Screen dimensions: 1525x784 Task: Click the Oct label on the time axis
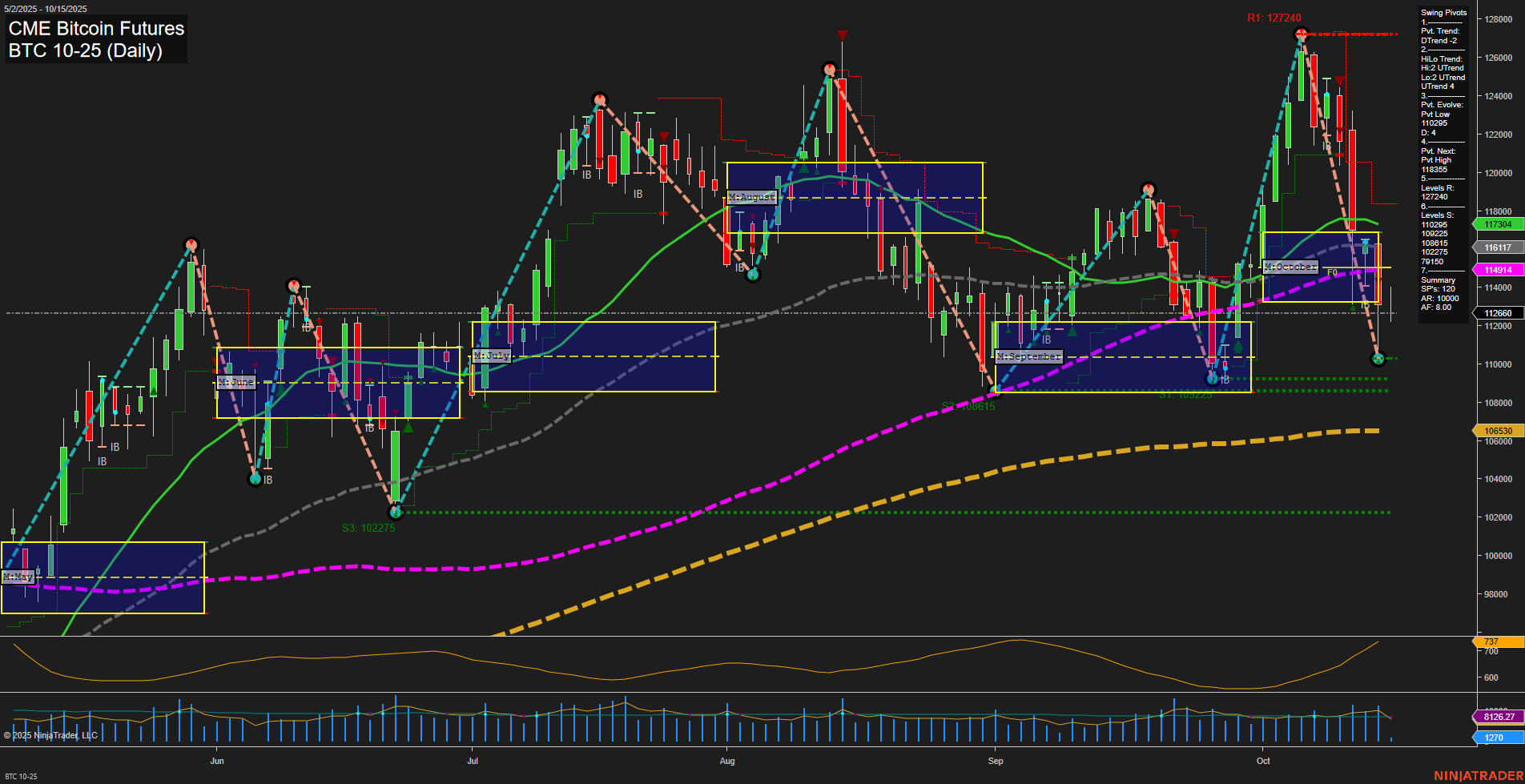tap(1264, 762)
